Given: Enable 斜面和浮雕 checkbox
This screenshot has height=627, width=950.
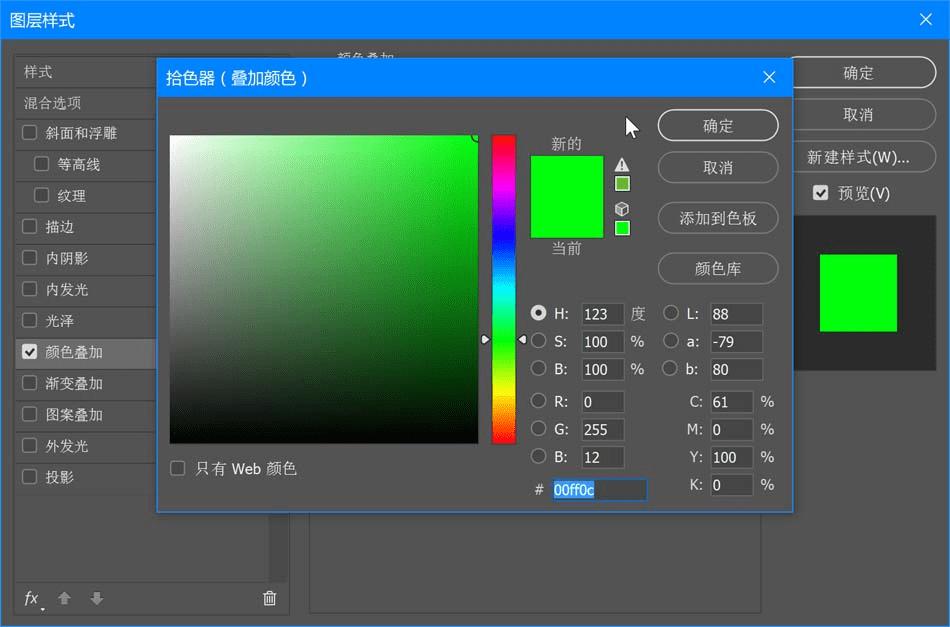Looking at the screenshot, I should 29,133.
